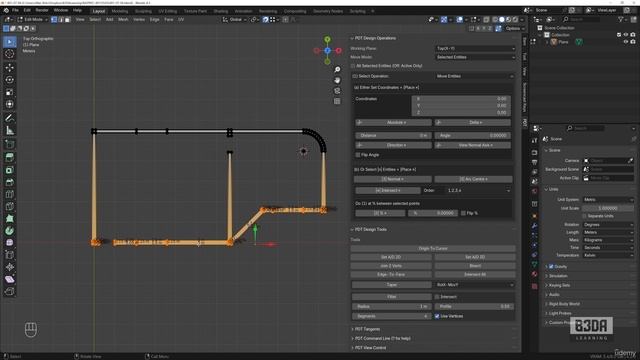Click the Fillet button
The image size is (640, 360).
[391, 297]
